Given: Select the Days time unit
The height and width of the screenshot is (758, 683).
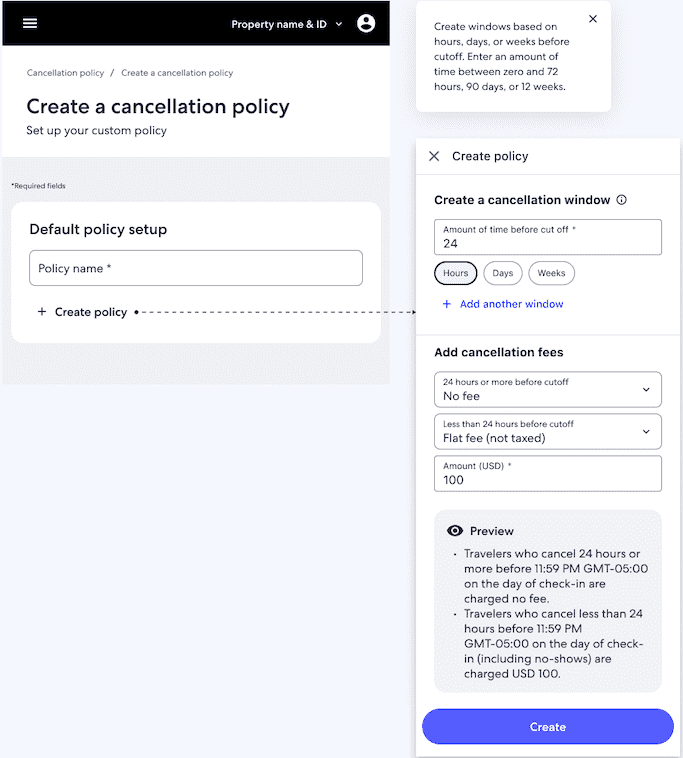Looking at the screenshot, I should 502,273.
